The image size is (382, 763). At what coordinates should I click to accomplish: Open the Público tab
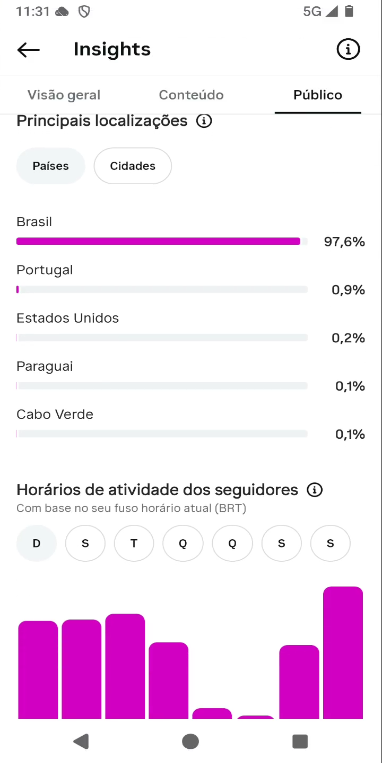click(x=318, y=95)
